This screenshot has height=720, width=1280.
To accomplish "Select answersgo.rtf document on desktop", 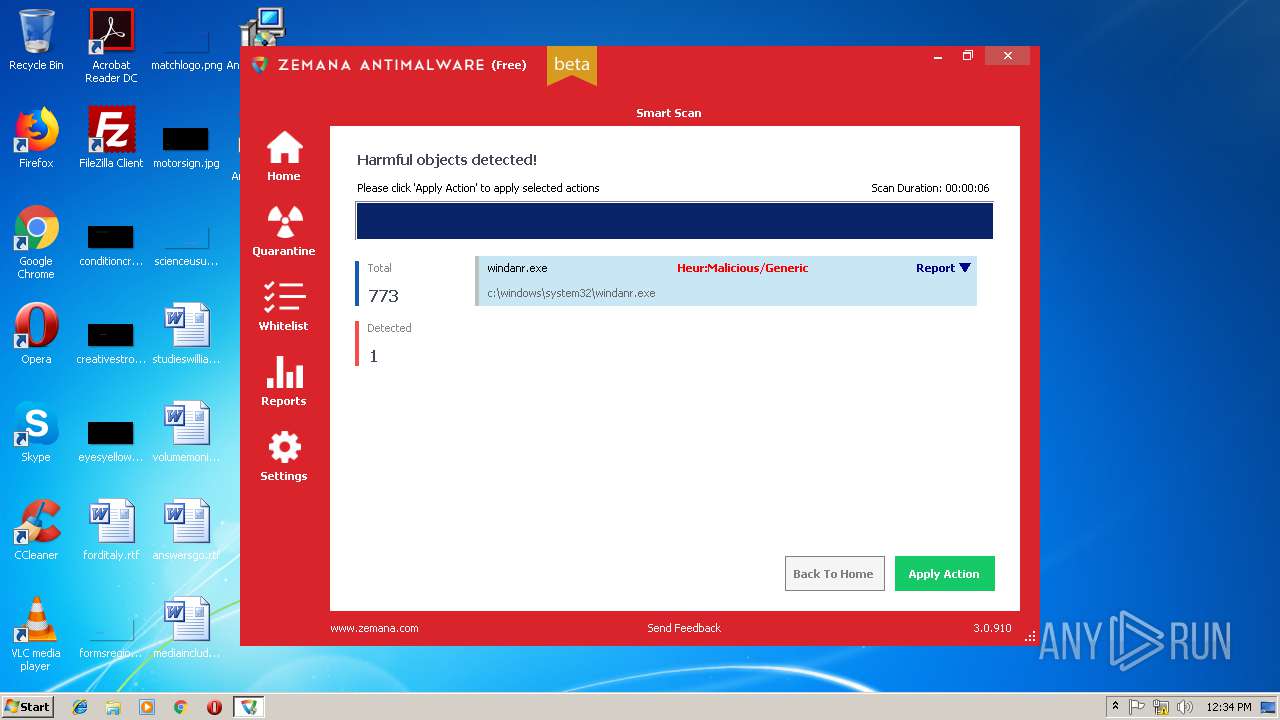I will 186,530.
